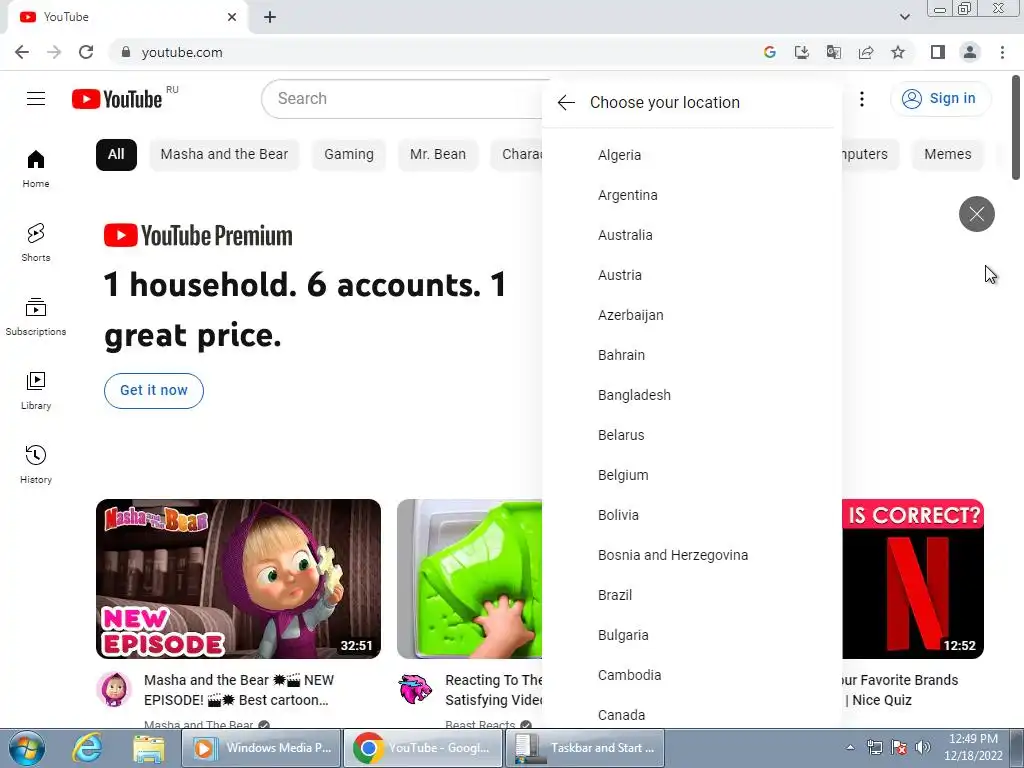Choose Argentina as location
The image size is (1024, 768).
(692, 195)
